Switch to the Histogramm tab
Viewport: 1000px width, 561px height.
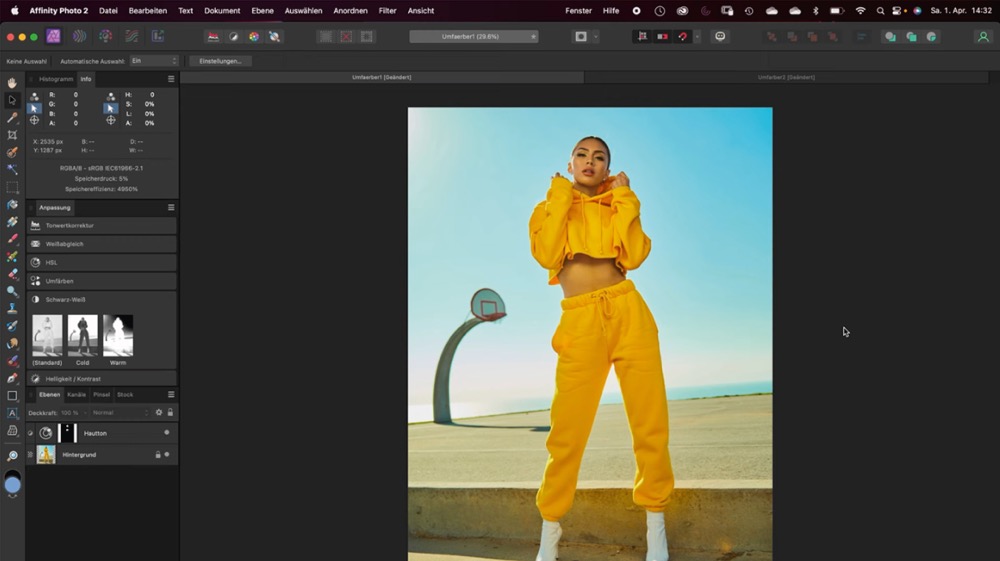pyautogui.click(x=55, y=79)
